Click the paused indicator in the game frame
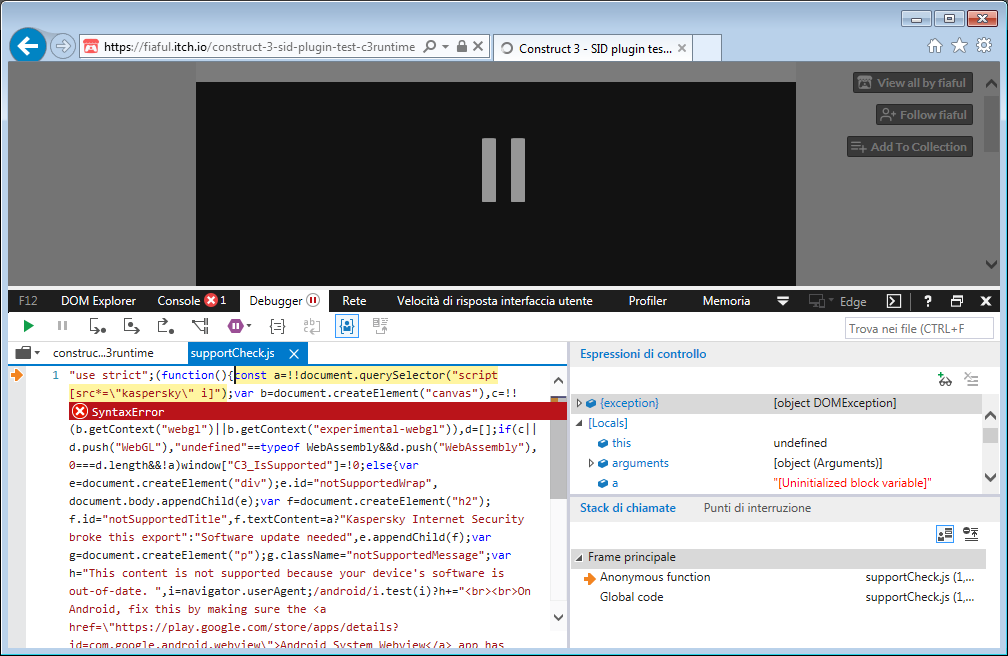Image resolution: width=1008 pixels, height=656 pixels. [x=503, y=170]
